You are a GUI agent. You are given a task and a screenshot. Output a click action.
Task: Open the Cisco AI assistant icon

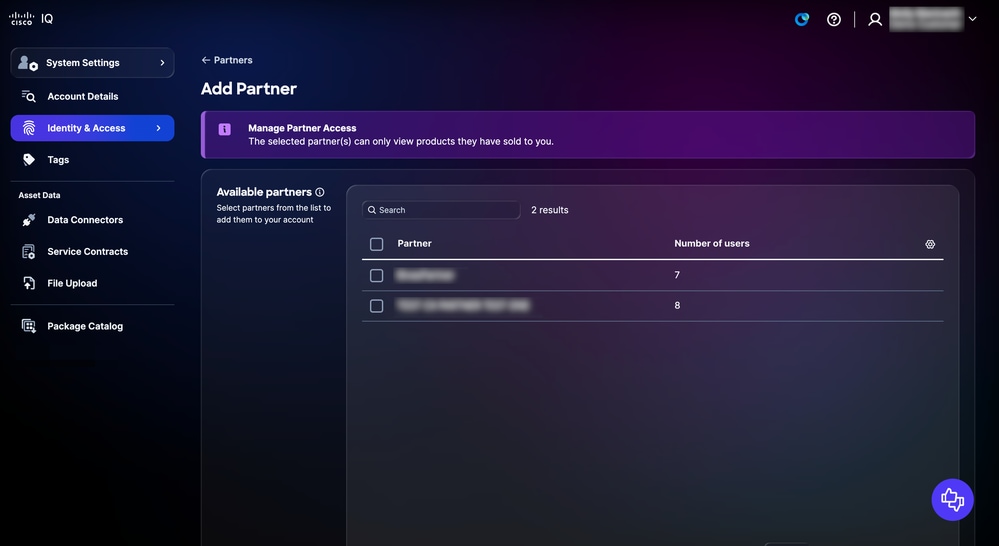pyautogui.click(x=801, y=19)
